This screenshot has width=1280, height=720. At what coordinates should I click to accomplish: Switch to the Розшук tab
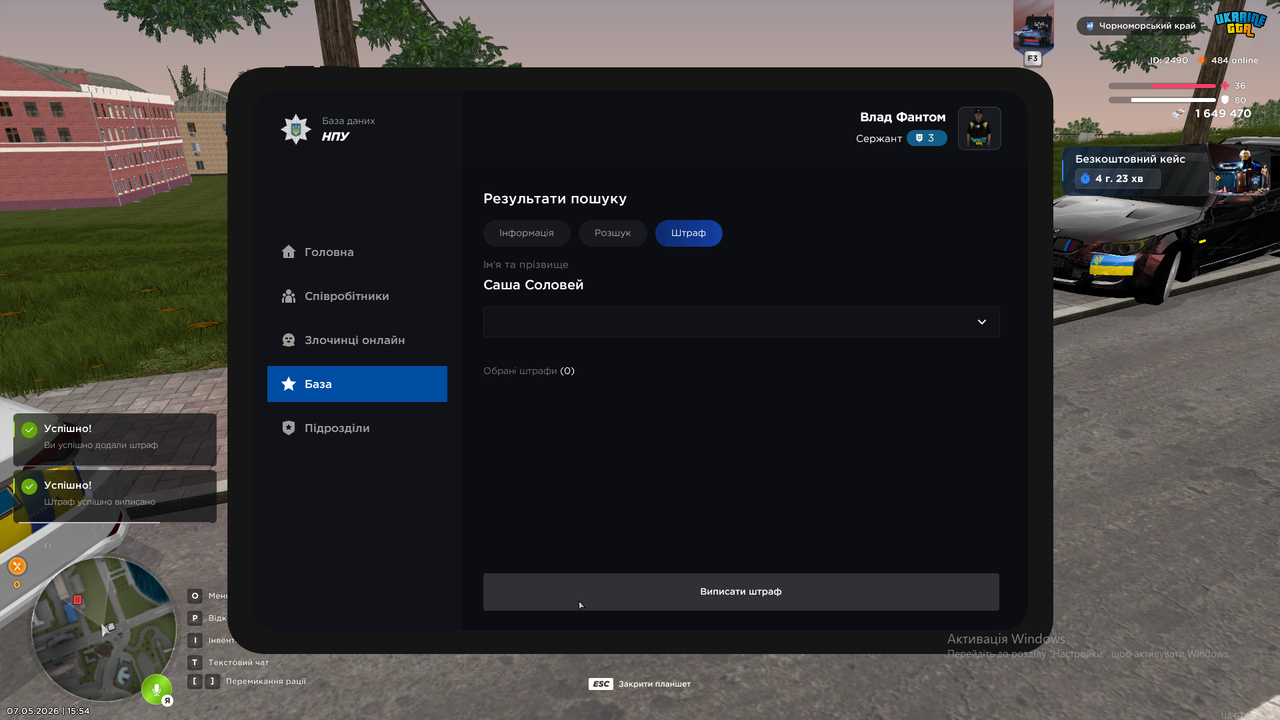(613, 233)
